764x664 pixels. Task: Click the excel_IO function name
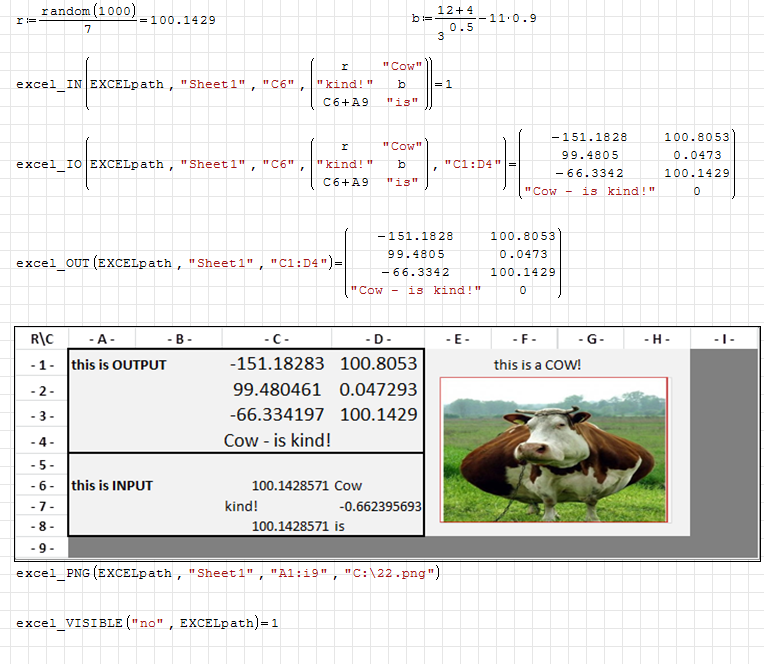49,164
